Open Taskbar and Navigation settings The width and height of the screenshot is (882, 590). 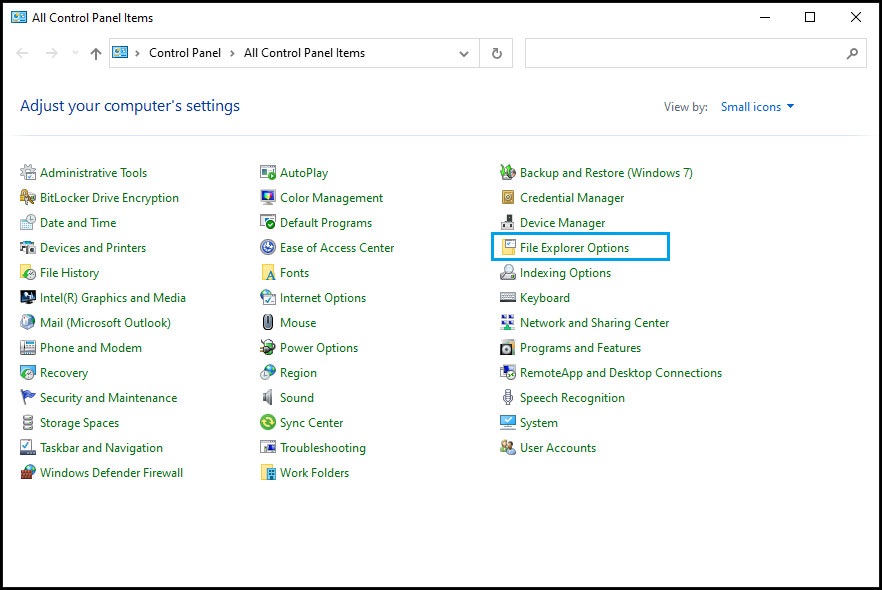coord(101,448)
